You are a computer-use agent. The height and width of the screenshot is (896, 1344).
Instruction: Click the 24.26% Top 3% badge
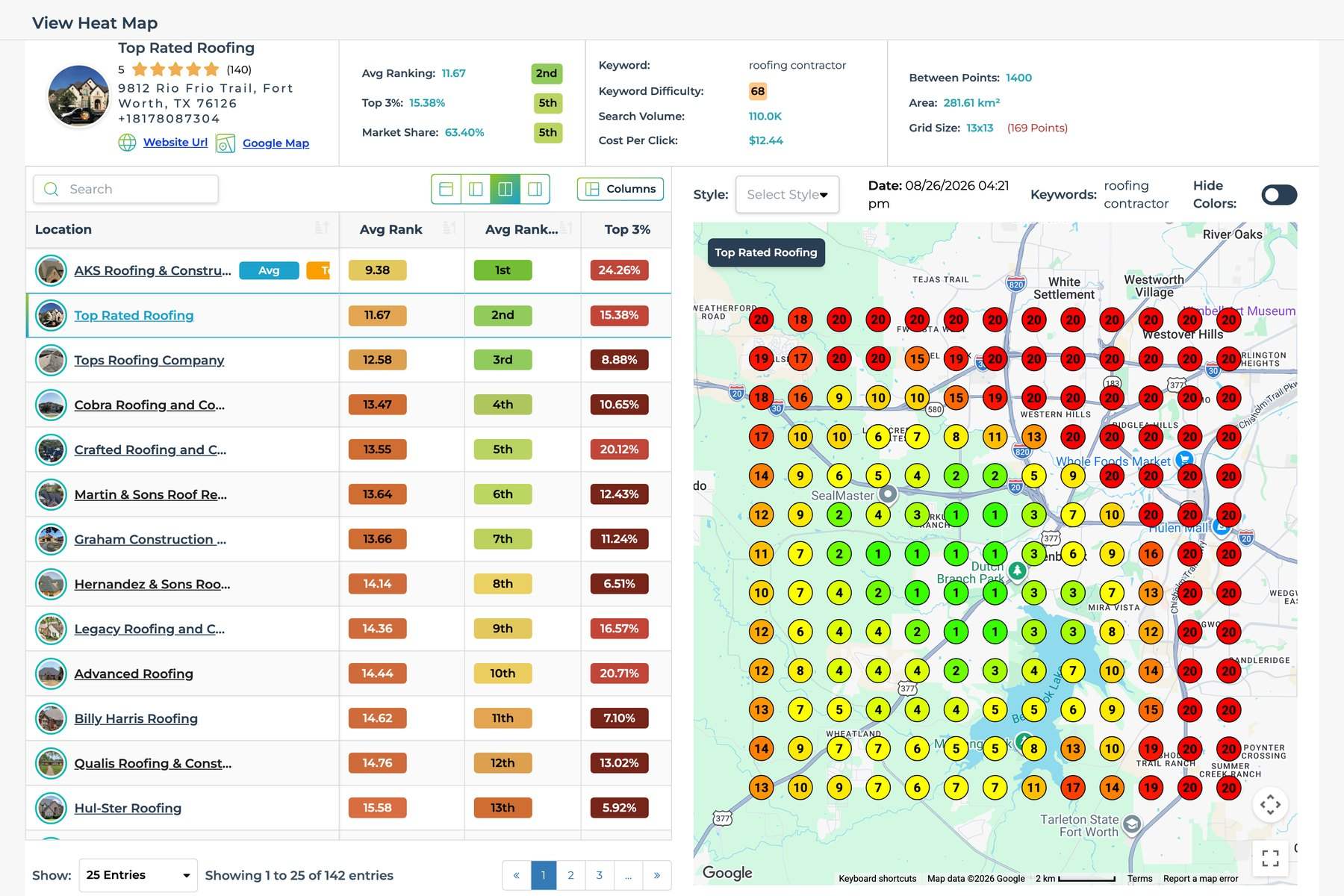(619, 270)
